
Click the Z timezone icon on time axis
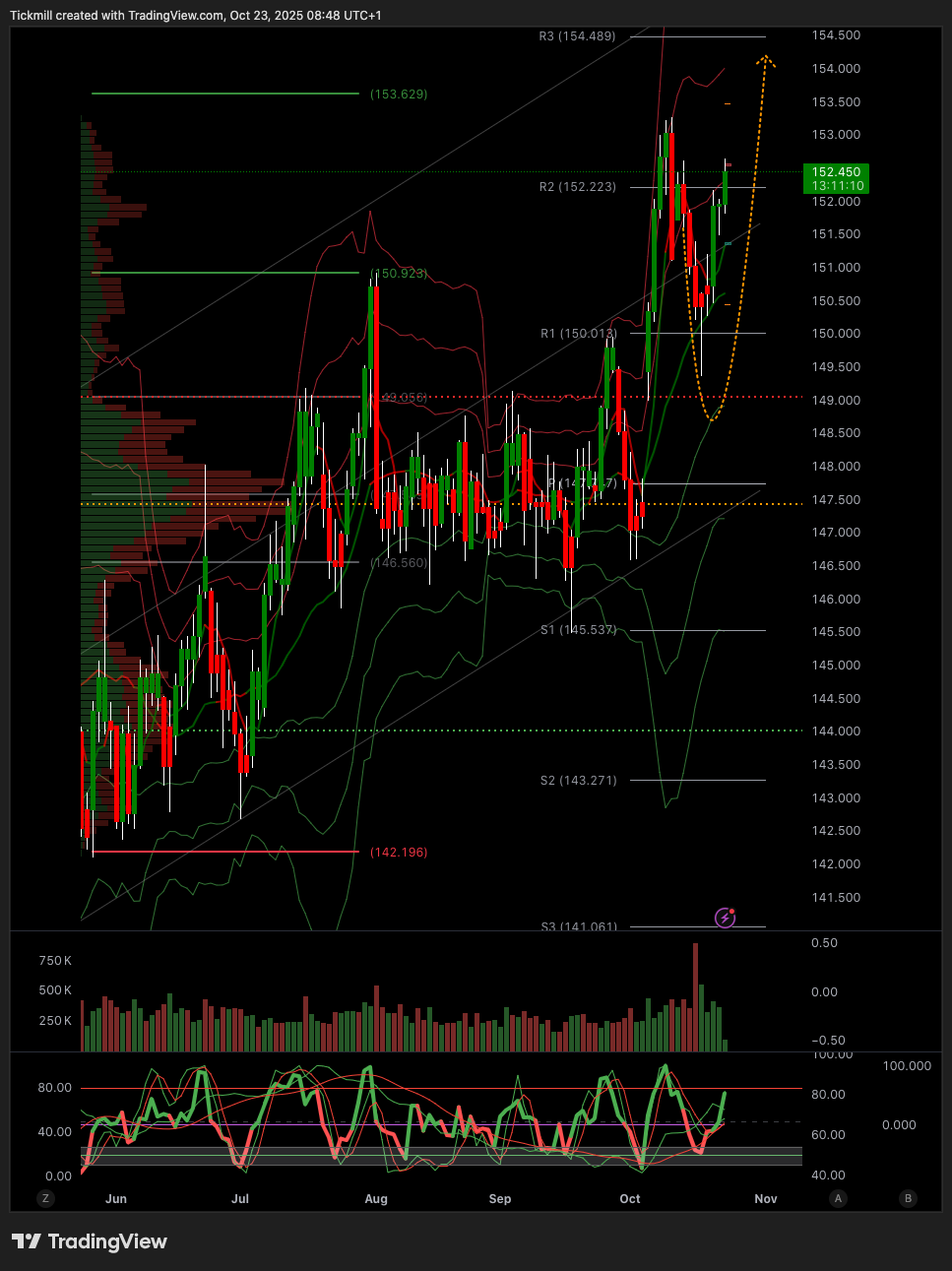click(44, 1198)
